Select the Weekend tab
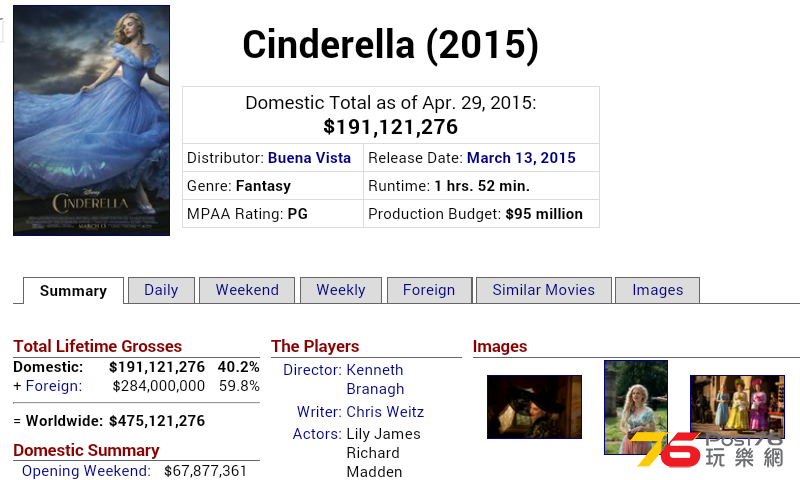Screen dimensions: 800x480 247,290
